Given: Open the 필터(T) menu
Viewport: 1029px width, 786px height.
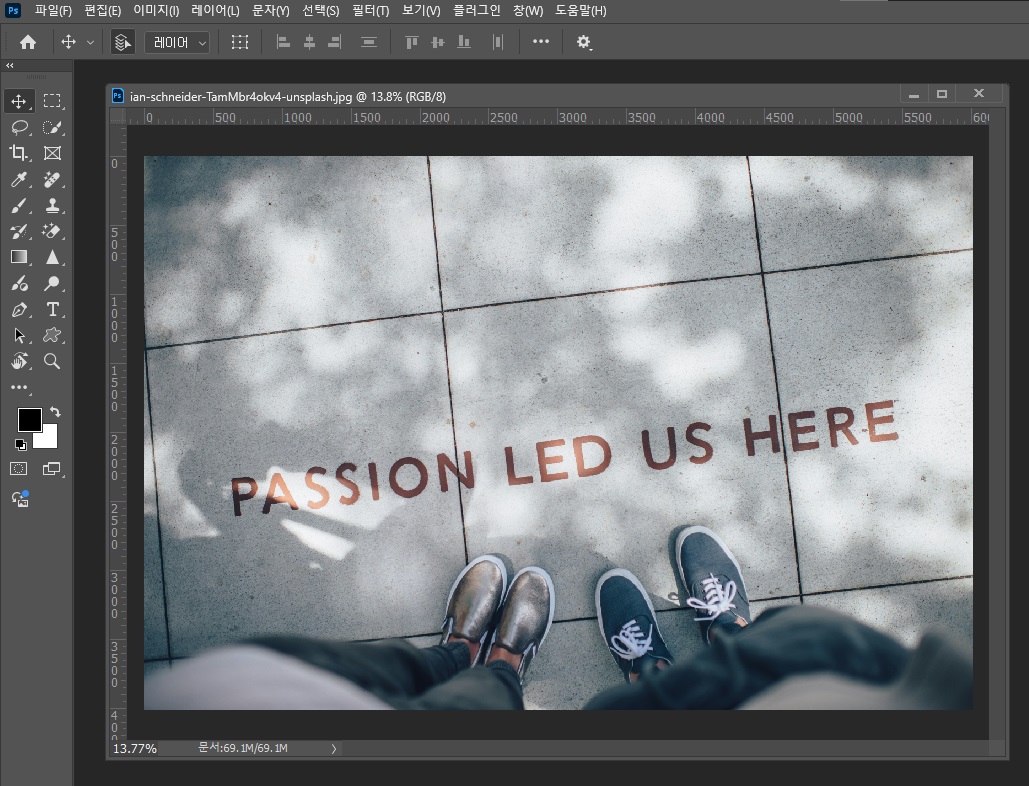Looking at the screenshot, I should (370, 10).
